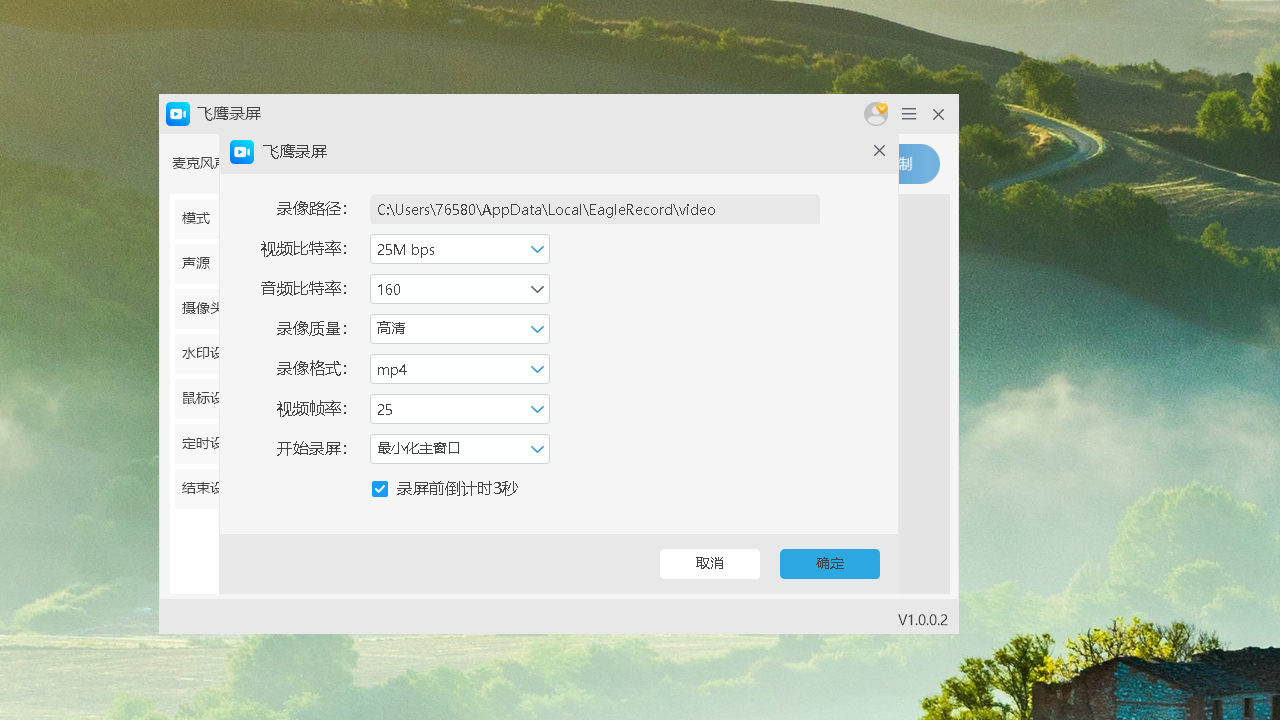1280x720 pixels.
Task: Select the 摄像头 sidebar item
Action: tap(197, 307)
